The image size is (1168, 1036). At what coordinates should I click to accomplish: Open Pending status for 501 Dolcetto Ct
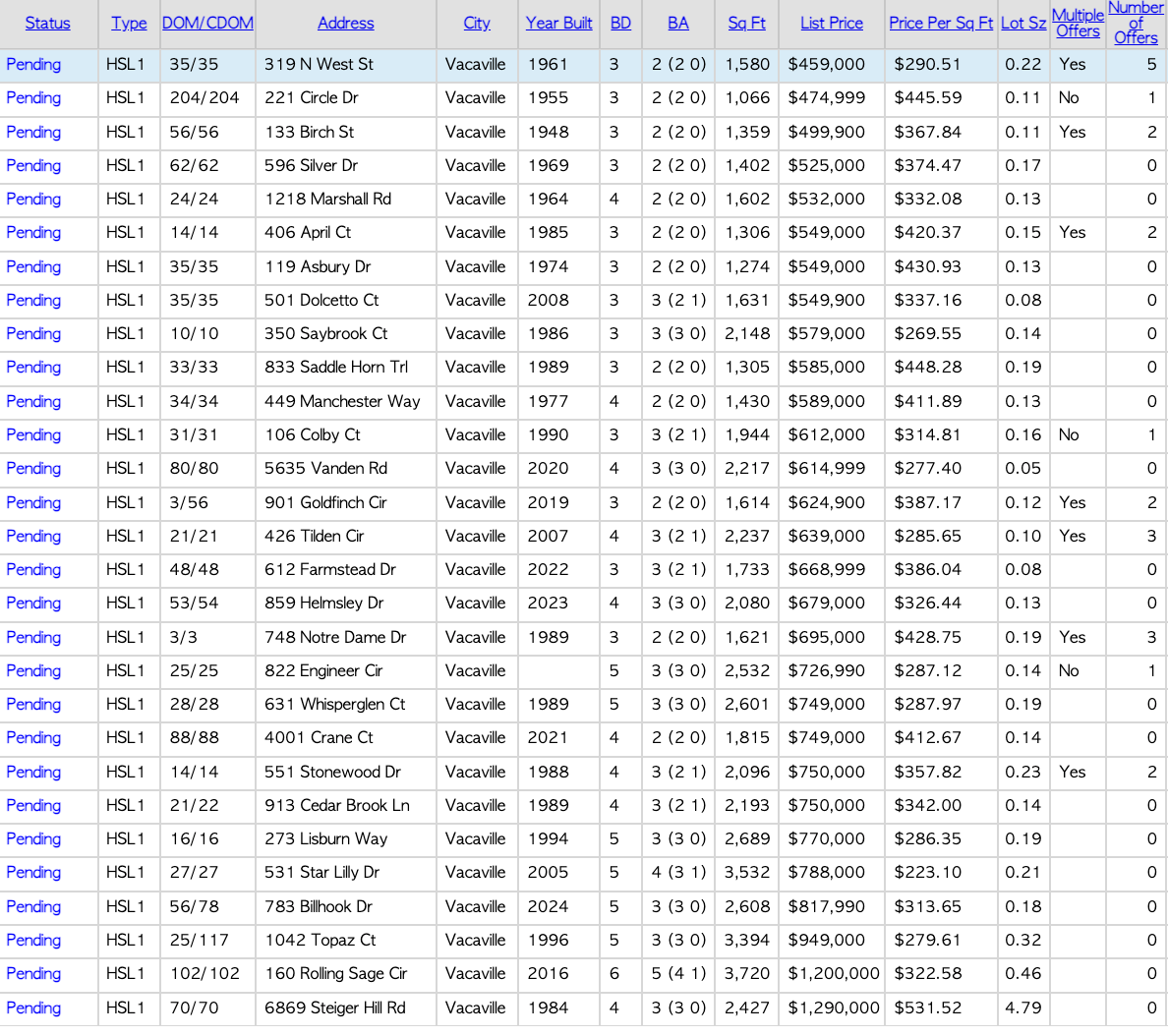coord(33,300)
